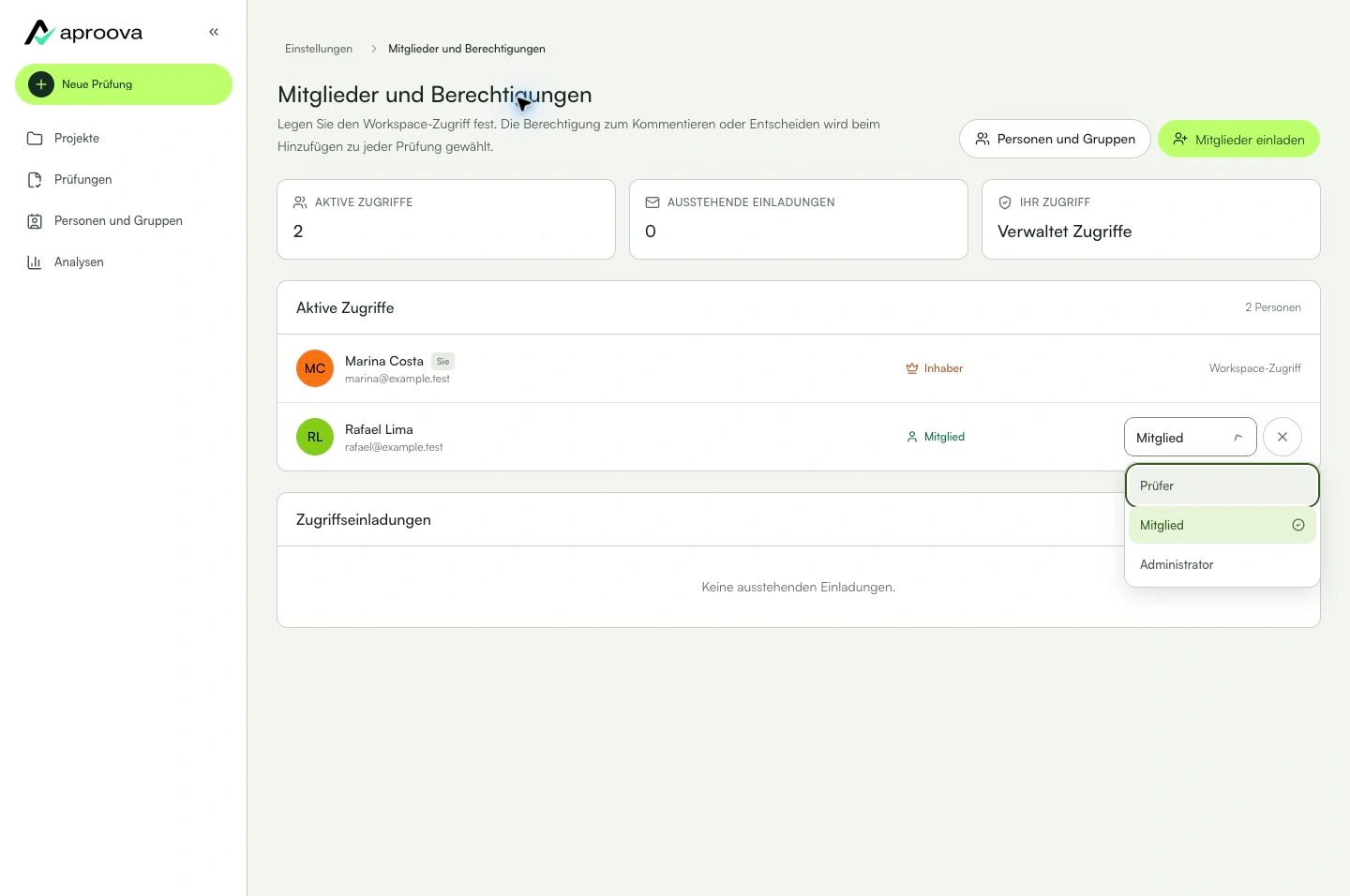Click the email marina@example.test

coord(397,379)
